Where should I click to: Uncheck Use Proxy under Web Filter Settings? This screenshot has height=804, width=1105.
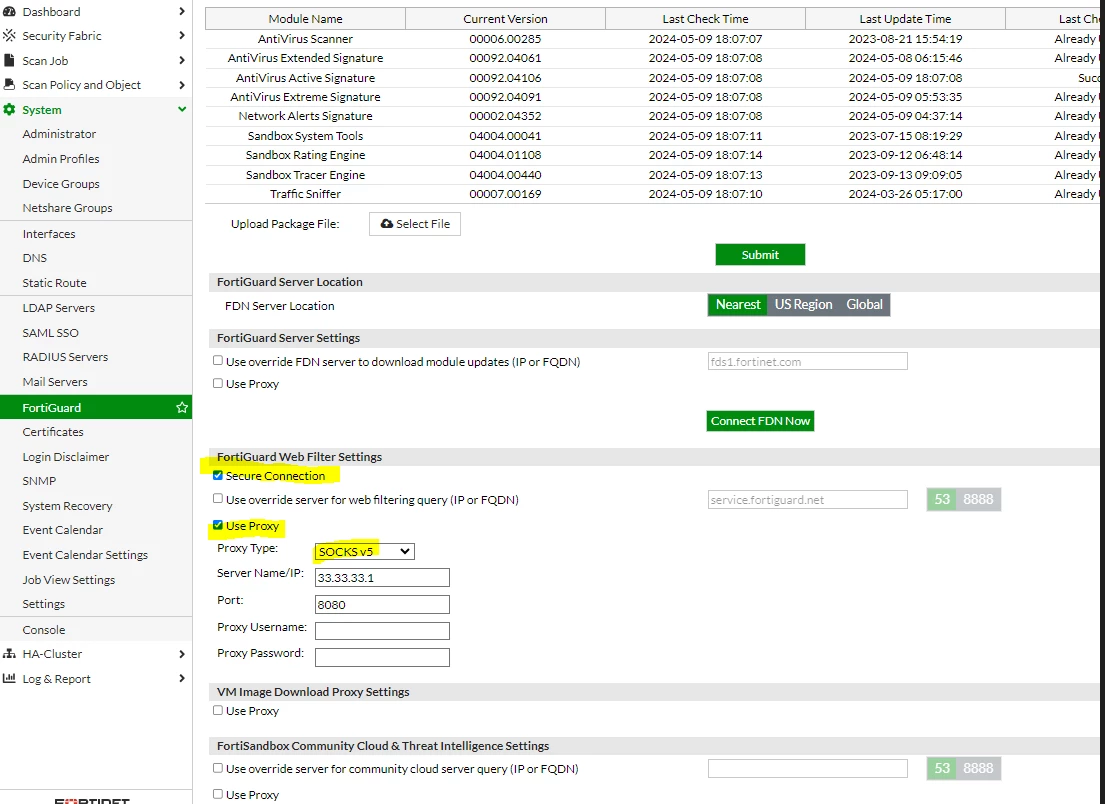(218, 525)
